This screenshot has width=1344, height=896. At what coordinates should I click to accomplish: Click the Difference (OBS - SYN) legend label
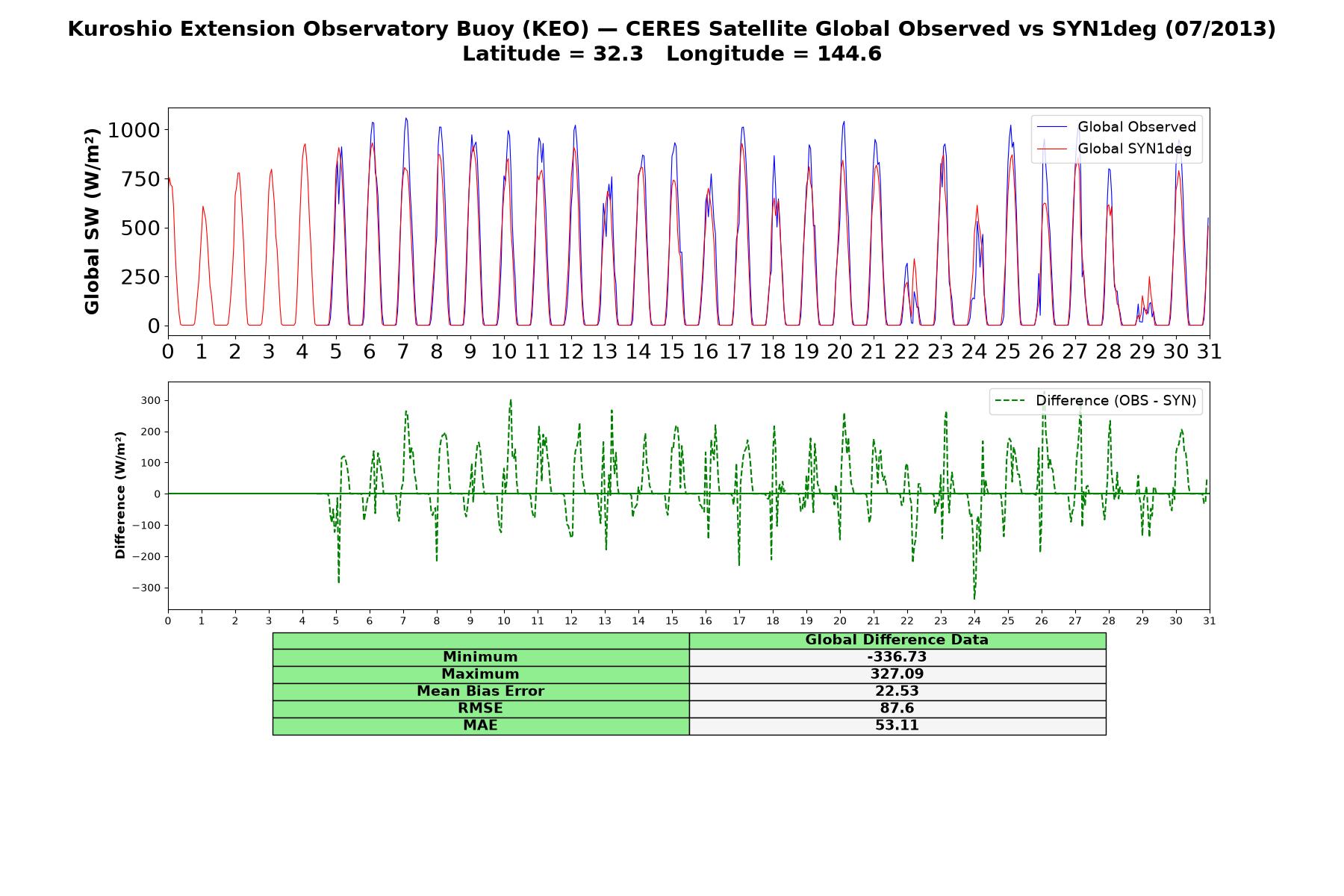[x=1116, y=401]
